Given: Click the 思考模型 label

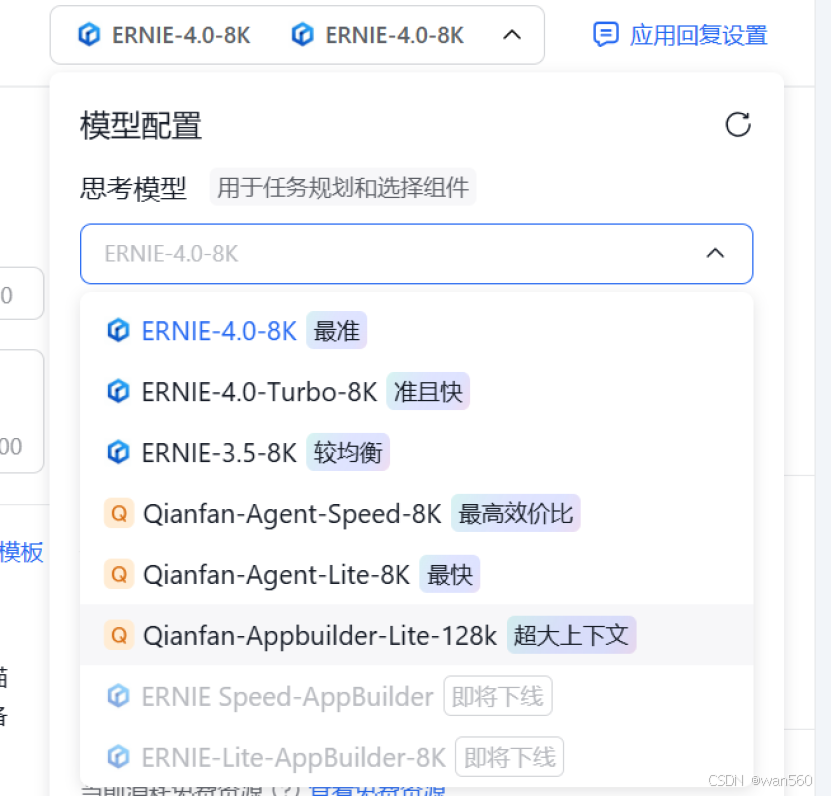Looking at the screenshot, I should [x=133, y=188].
